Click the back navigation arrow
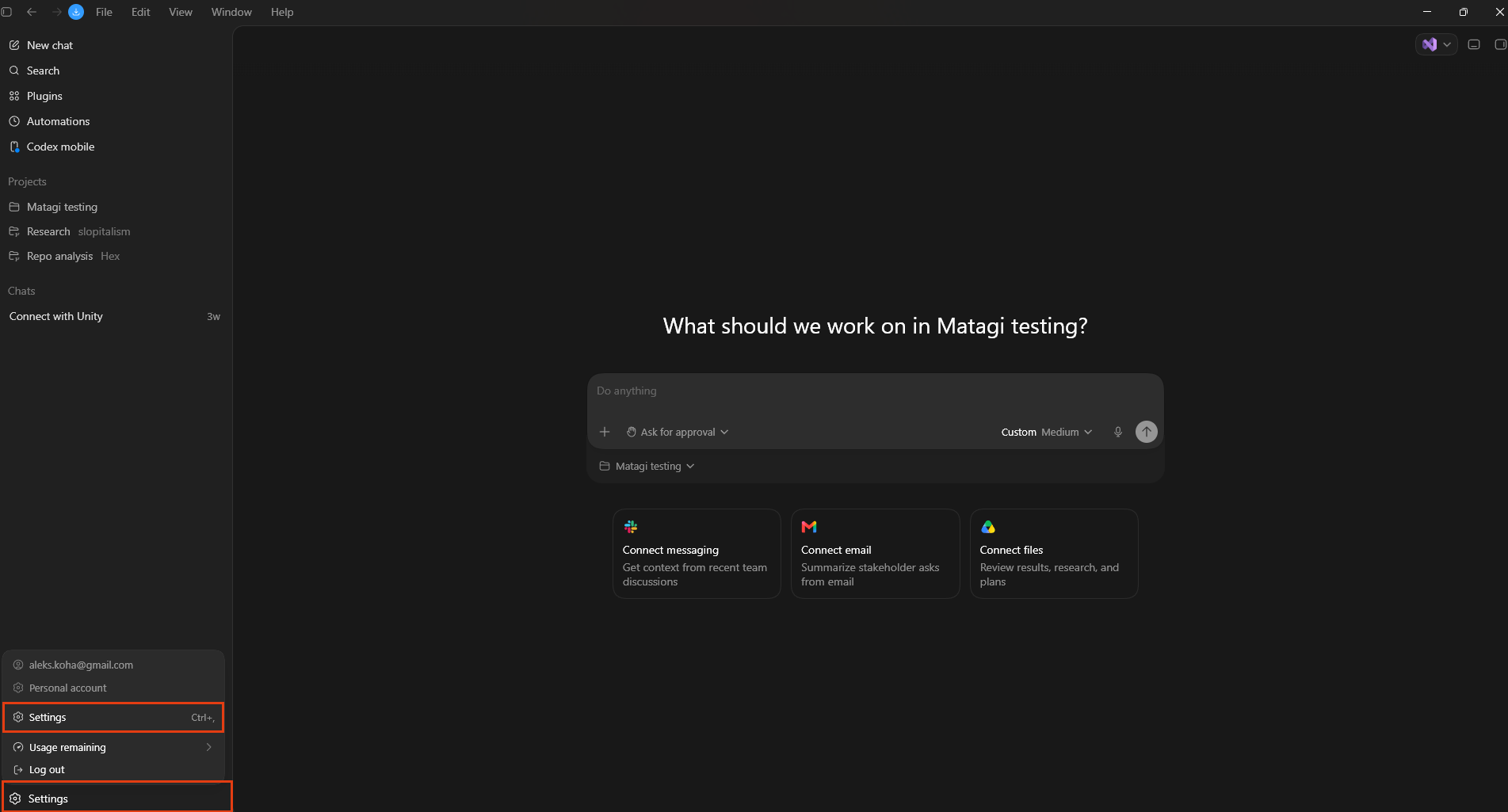This screenshot has height=812, width=1508. 32,12
